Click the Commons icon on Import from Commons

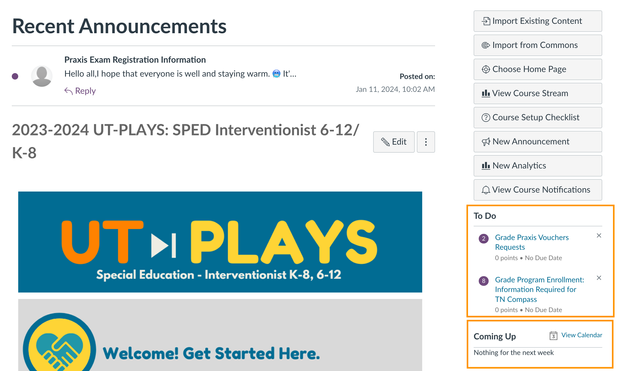tap(485, 45)
